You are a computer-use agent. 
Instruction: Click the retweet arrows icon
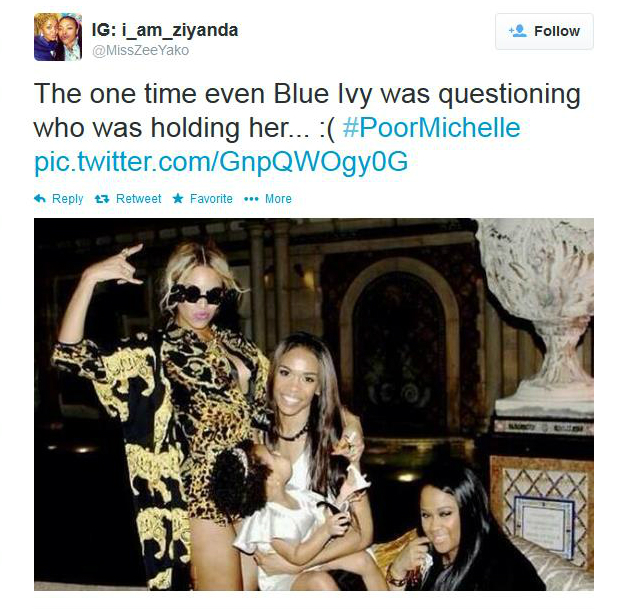[x=102, y=199]
